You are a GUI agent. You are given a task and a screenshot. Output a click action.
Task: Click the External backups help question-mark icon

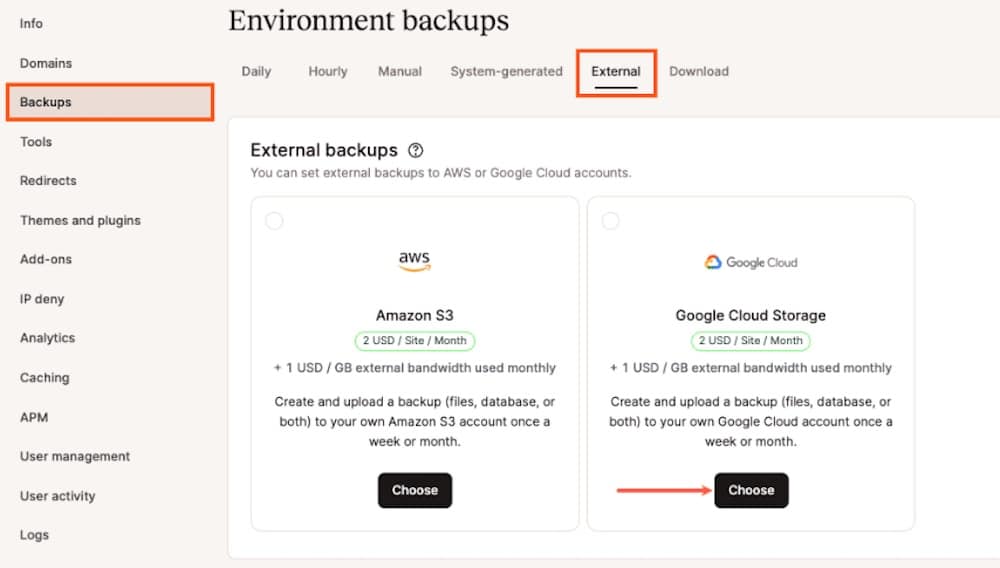pyautogui.click(x=416, y=151)
